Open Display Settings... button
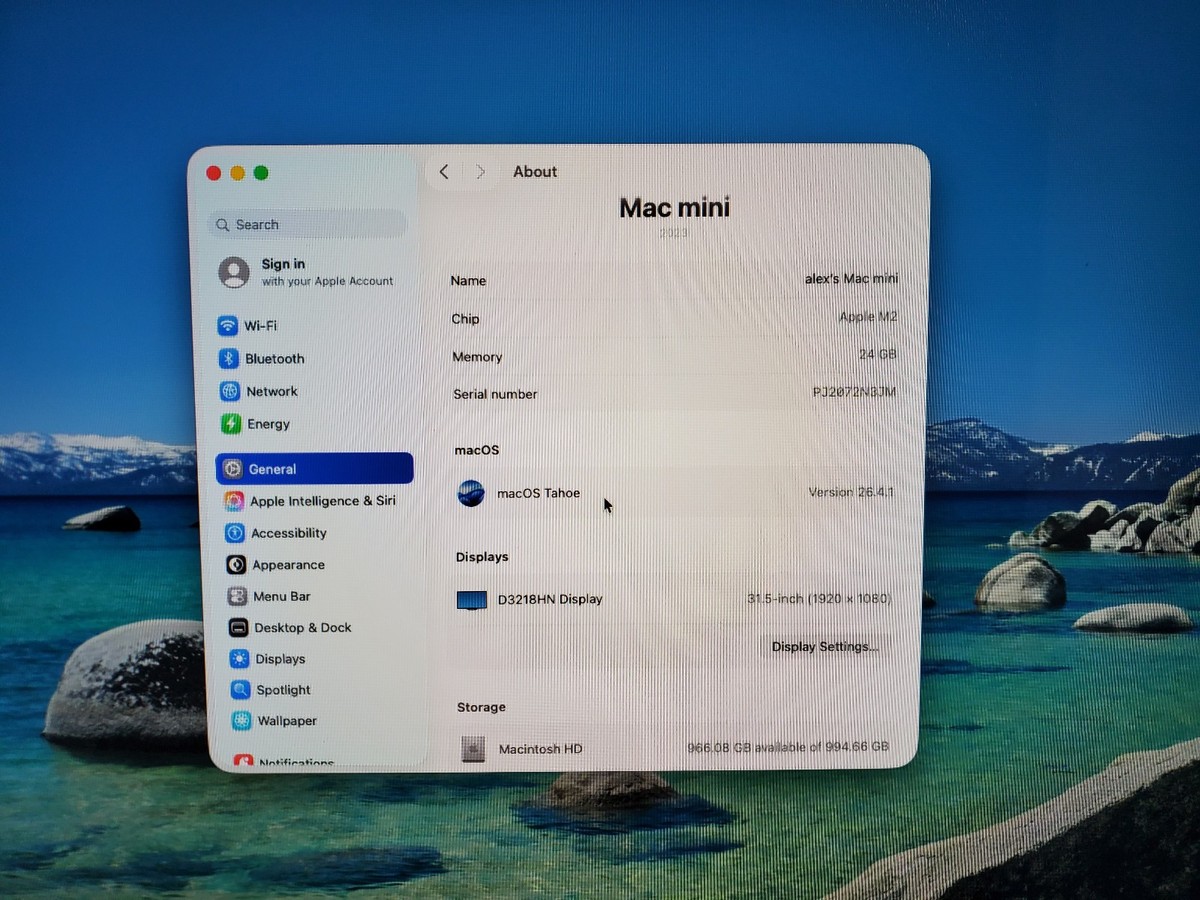Viewport: 1200px width, 900px height. tap(825, 647)
